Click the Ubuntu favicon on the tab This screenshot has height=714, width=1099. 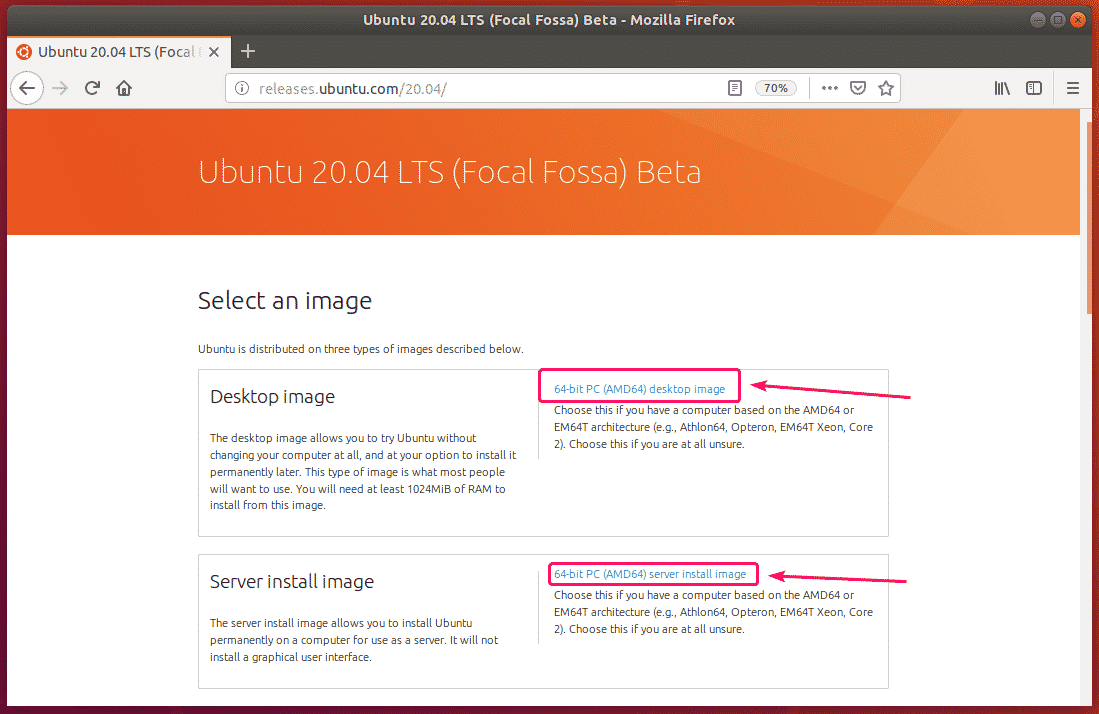point(24,52)
